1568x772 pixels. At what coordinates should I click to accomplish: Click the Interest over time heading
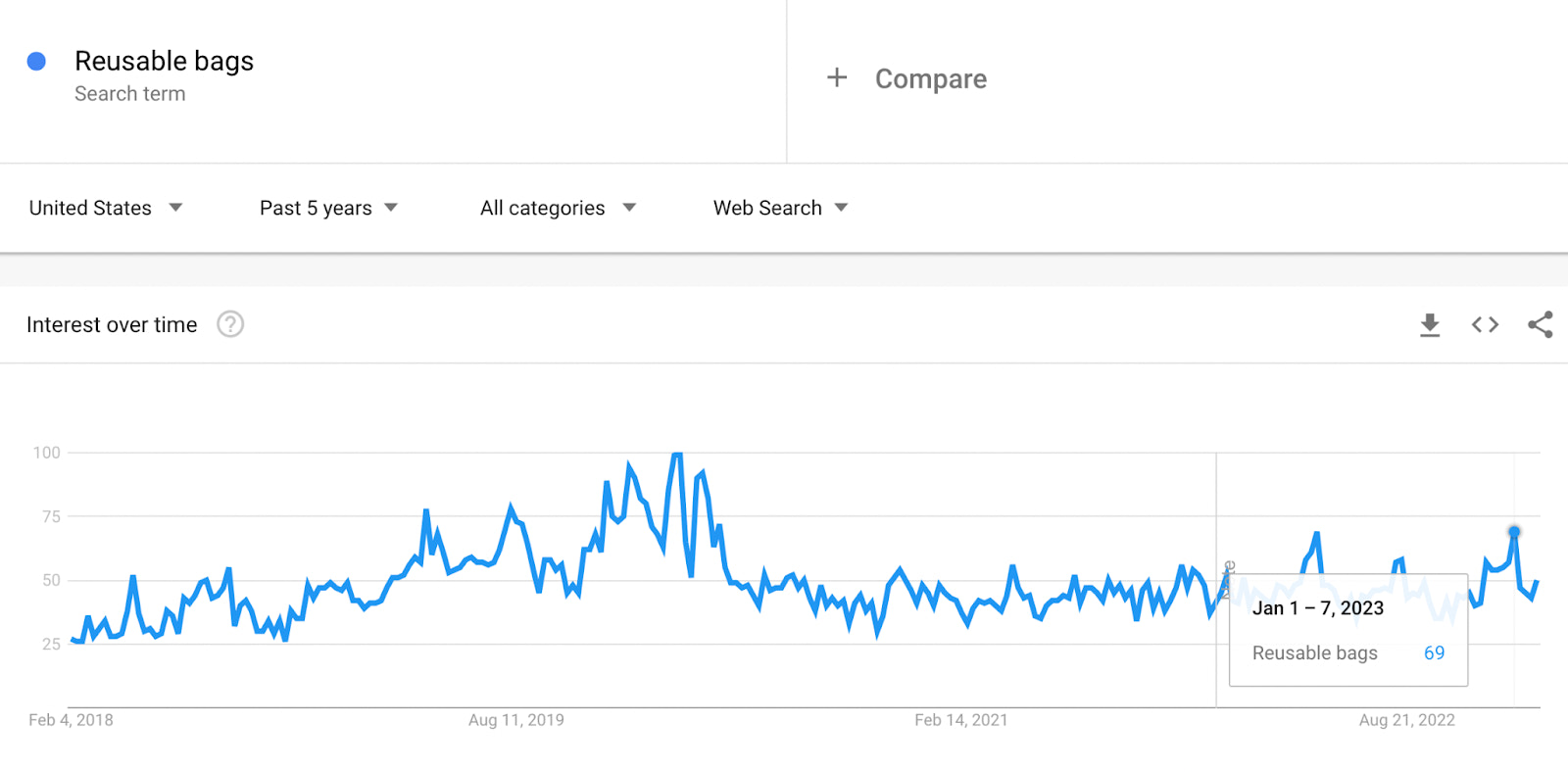112,324
